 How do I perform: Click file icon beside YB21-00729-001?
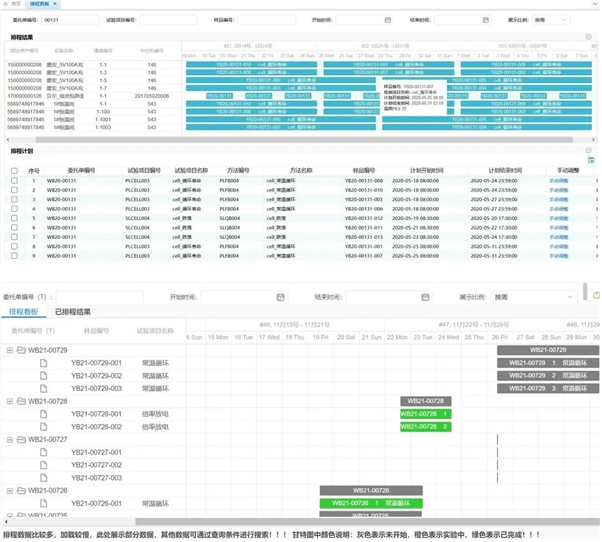point(44,363)
